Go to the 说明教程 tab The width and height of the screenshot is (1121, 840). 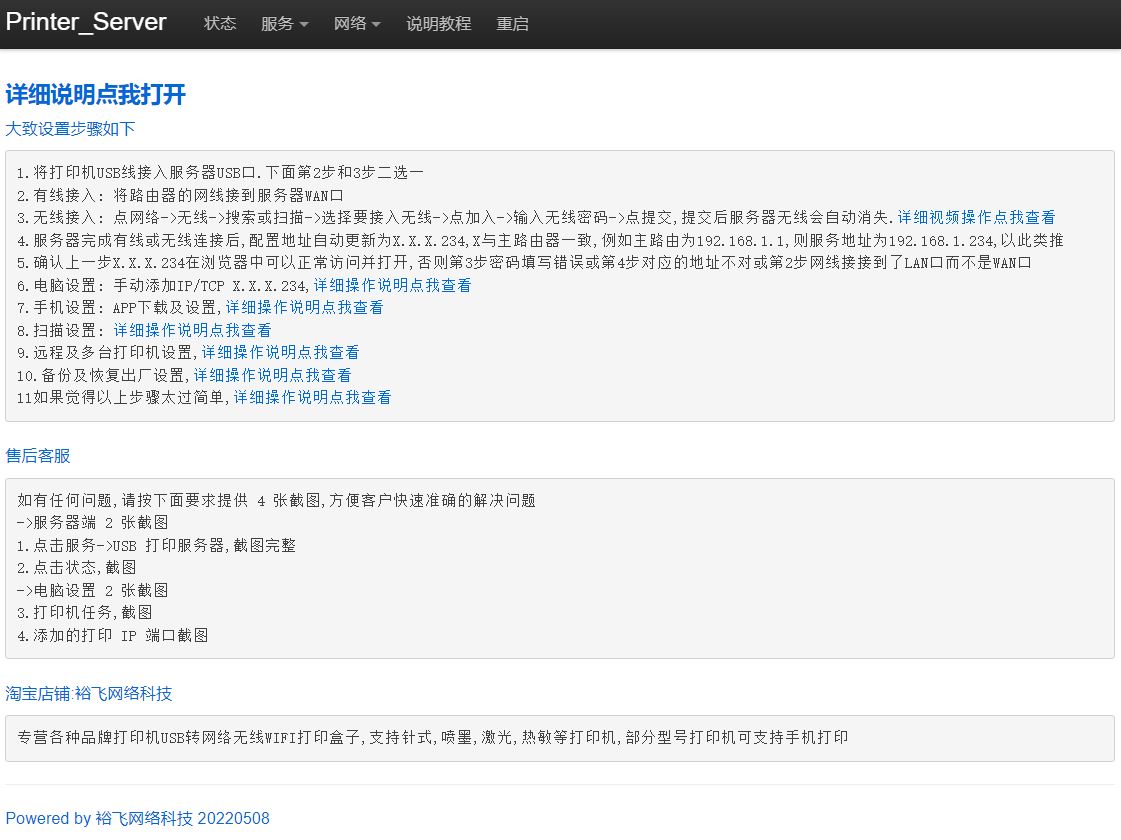pyautogui.click(x=438, y=23)
